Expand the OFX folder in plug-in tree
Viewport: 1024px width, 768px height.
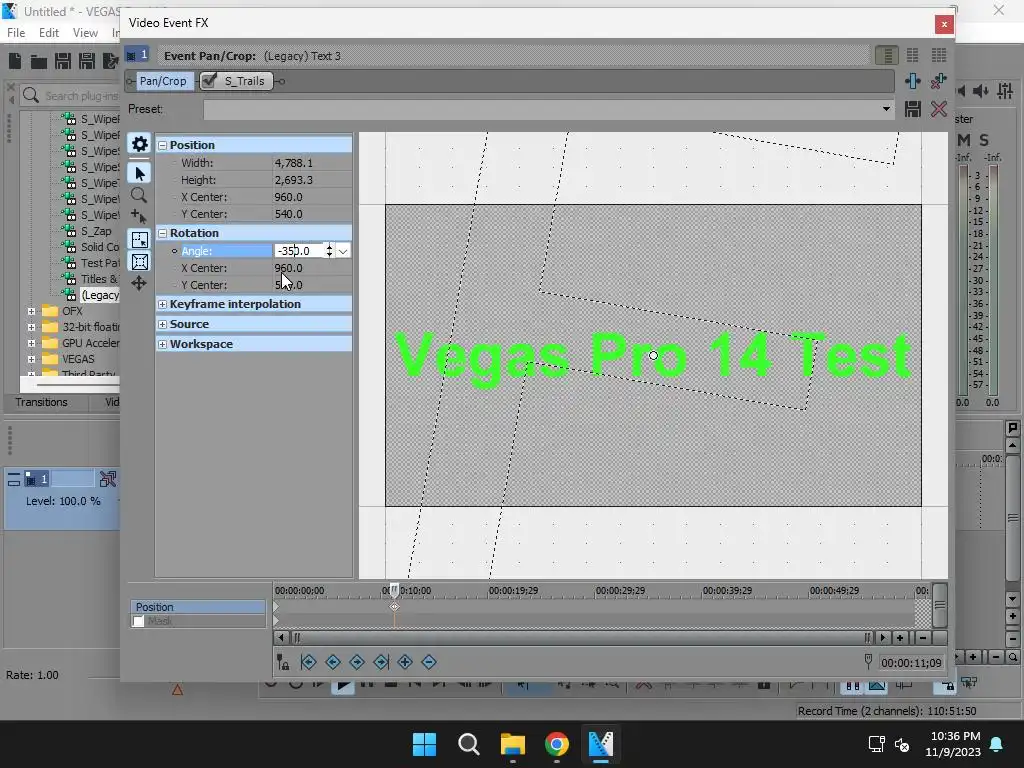tap(31, 312)
